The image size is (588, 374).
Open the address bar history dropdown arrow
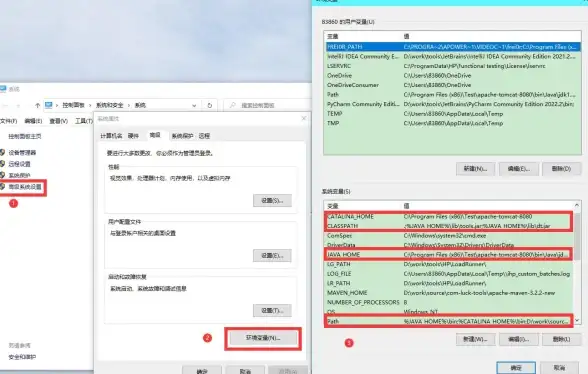(194, 105)
